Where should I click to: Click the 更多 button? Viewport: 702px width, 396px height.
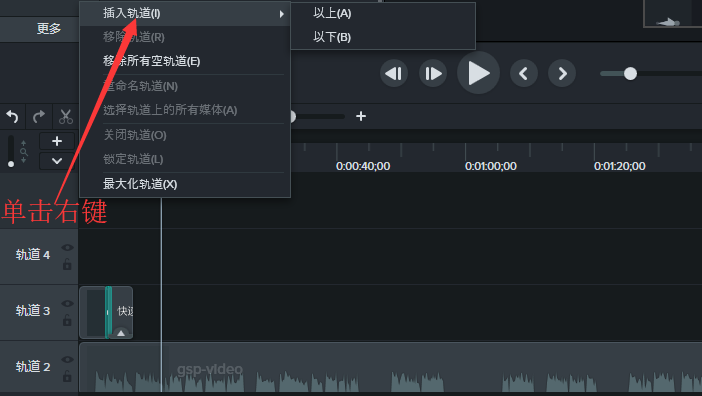(48, 29)
